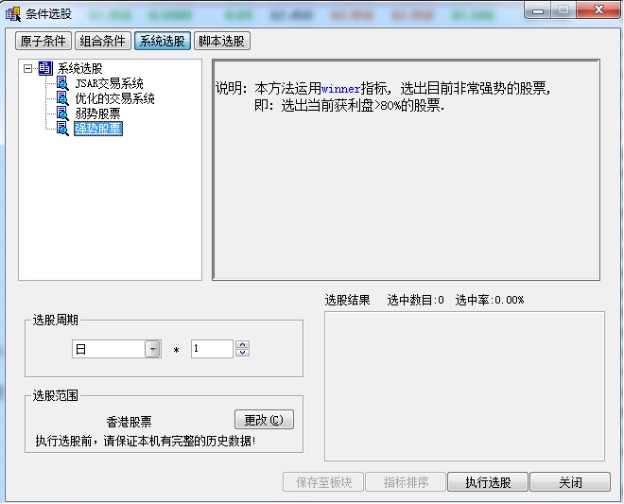Click the 优化的交易系统 magnifier icon
Screen dimensions: 624x504
63,99
